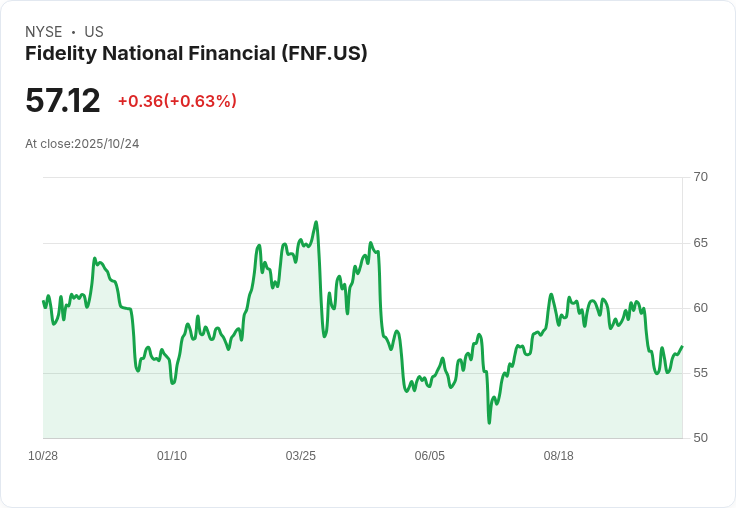Viewport: 736px width, 508px height.
Task: Click the 03/25 date axis label
Action: coord(301,456)
